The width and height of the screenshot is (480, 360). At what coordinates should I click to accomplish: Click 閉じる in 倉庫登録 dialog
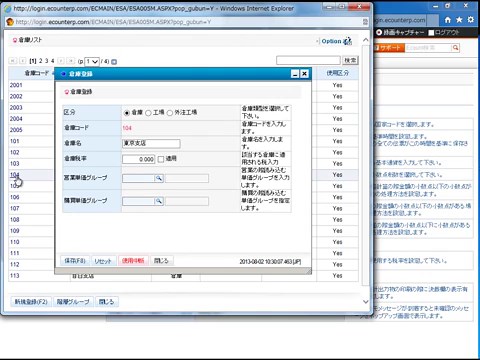[x=161, y=261]
